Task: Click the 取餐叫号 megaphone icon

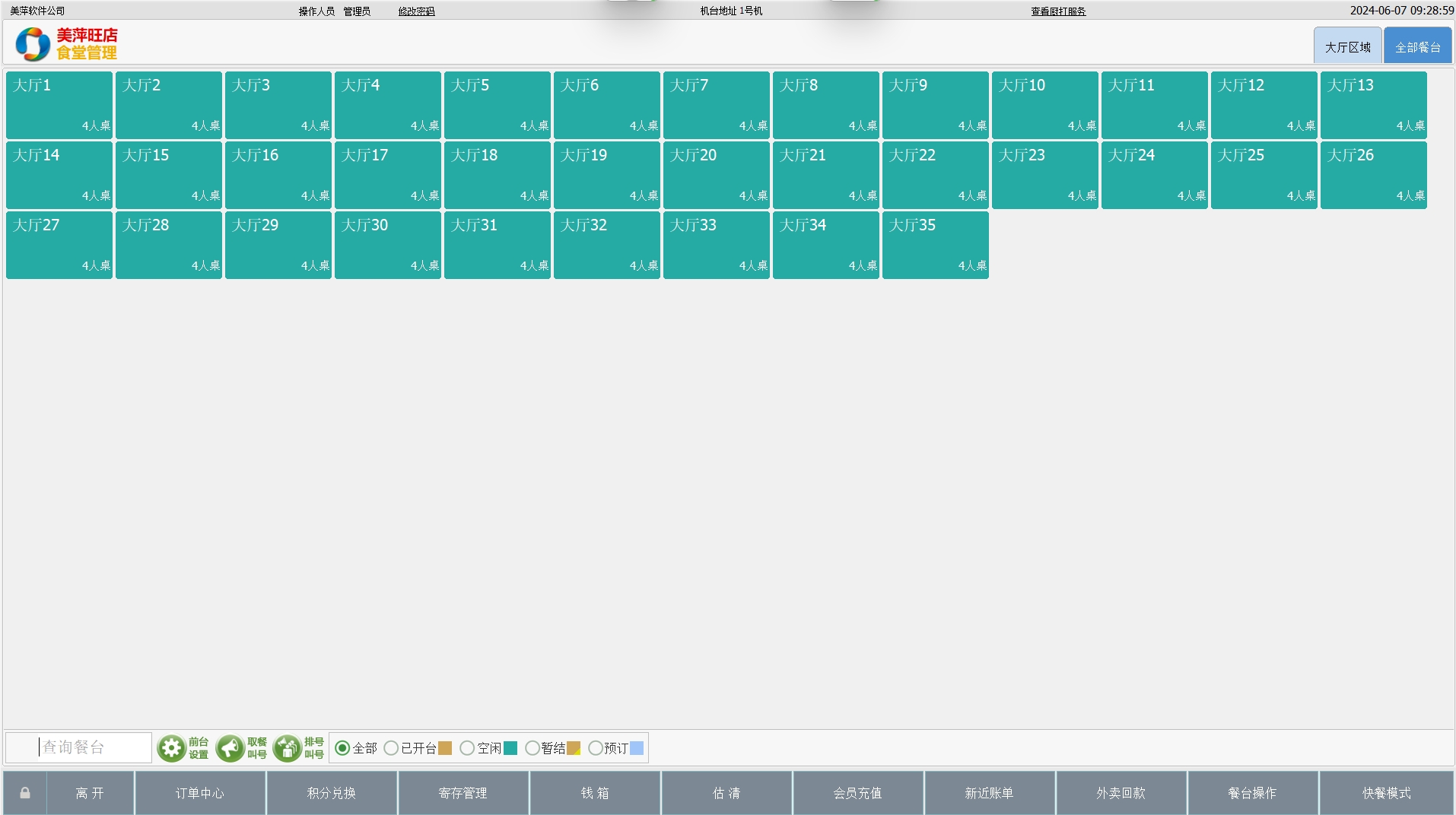Action: (x=230, y=748)
